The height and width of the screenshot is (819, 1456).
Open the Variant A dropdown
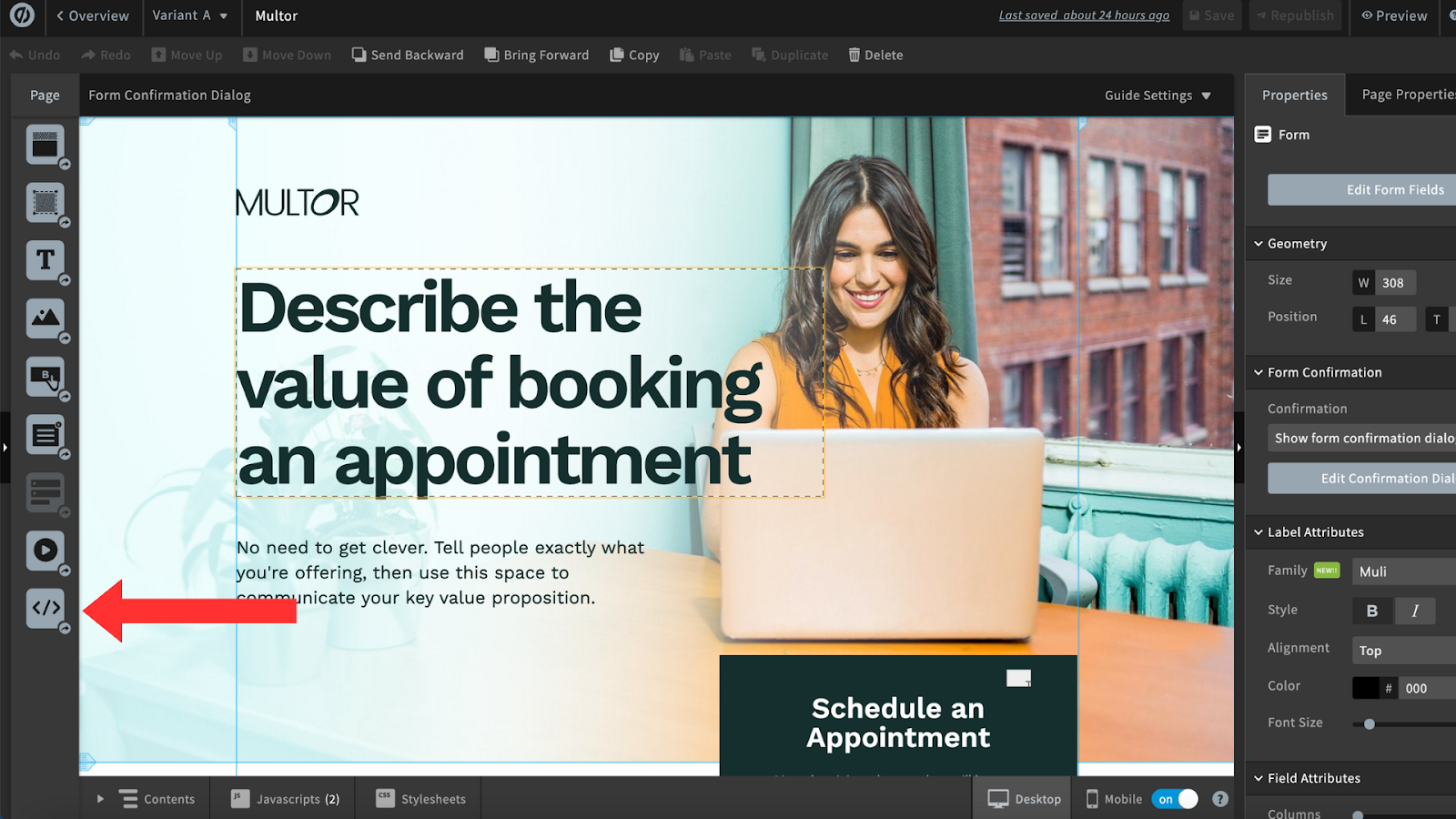click(189, 15)
